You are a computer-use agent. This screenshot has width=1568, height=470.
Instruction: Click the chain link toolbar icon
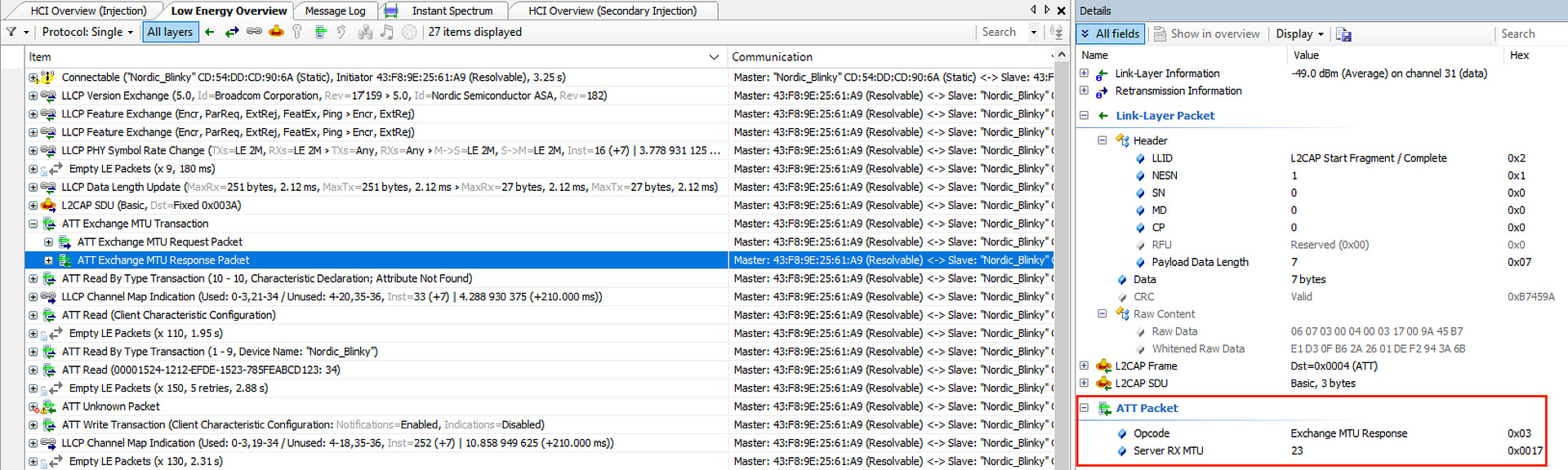coord(254,32)
